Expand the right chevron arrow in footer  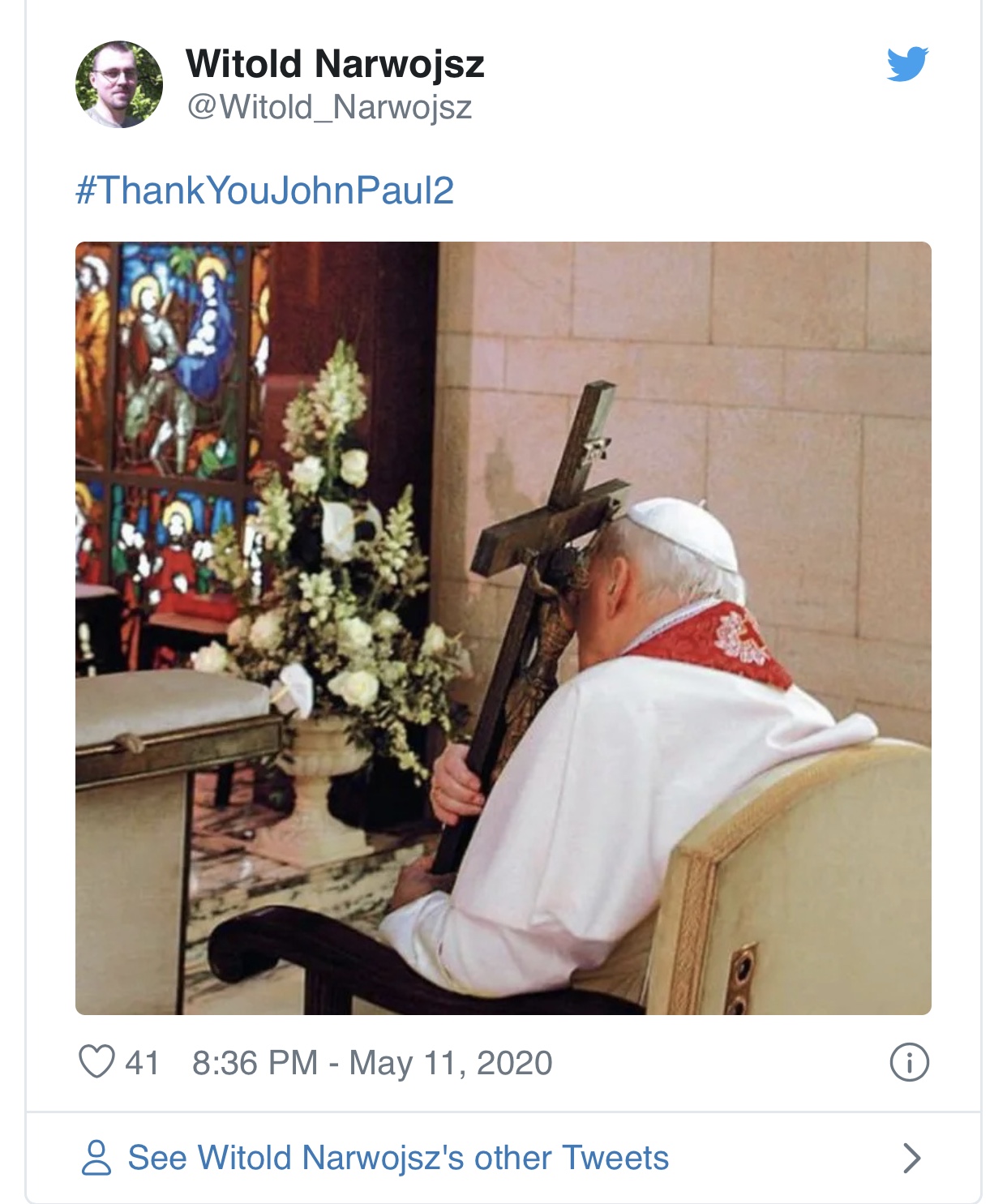point(911,1158)
